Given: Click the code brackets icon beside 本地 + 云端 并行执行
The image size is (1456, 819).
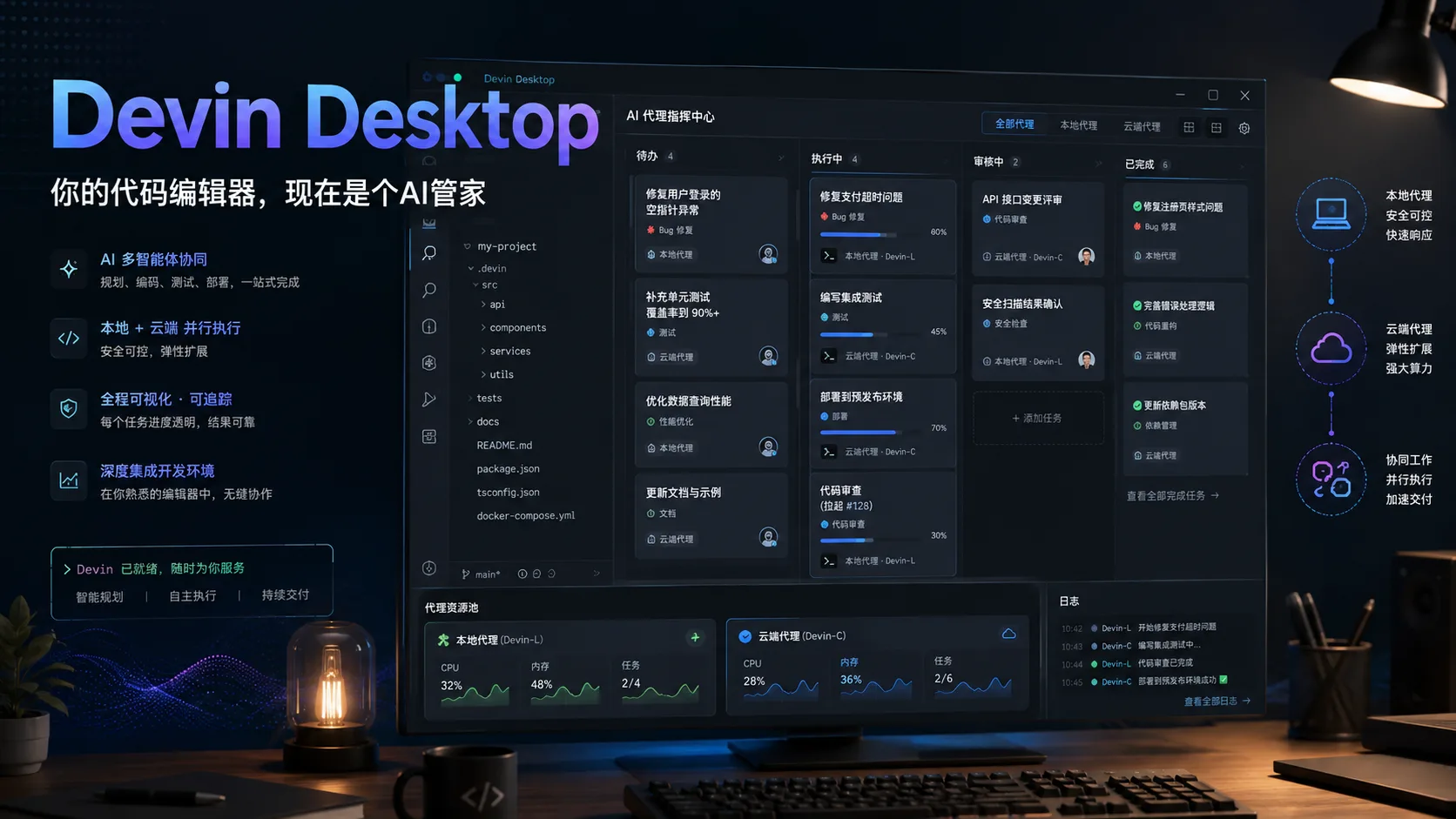Looking at the screenshot, I should (x=69, y=339).
